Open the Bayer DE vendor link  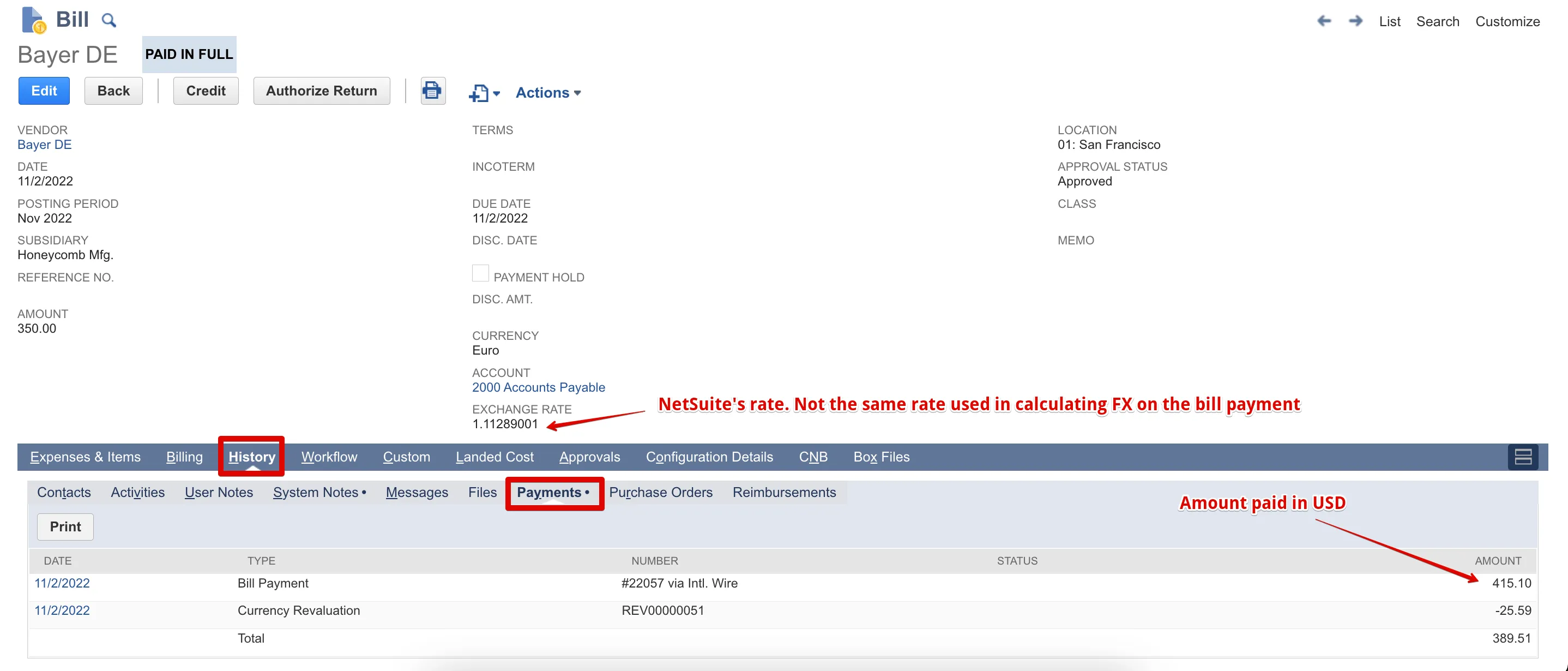click(45, 145)
